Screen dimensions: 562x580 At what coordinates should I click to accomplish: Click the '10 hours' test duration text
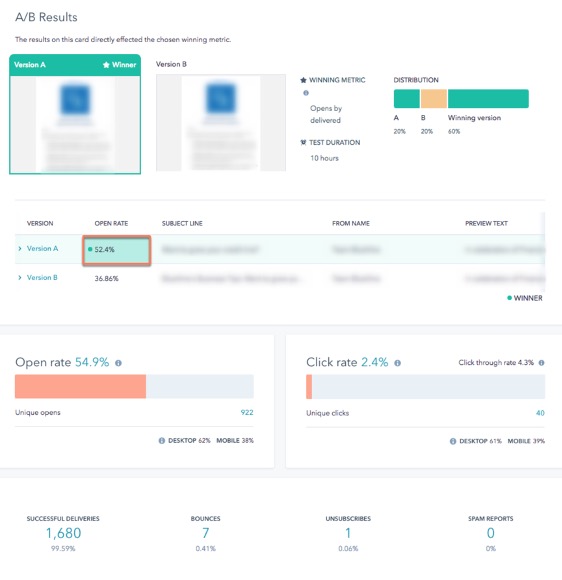pyautogui.click(x=324, y=158)
